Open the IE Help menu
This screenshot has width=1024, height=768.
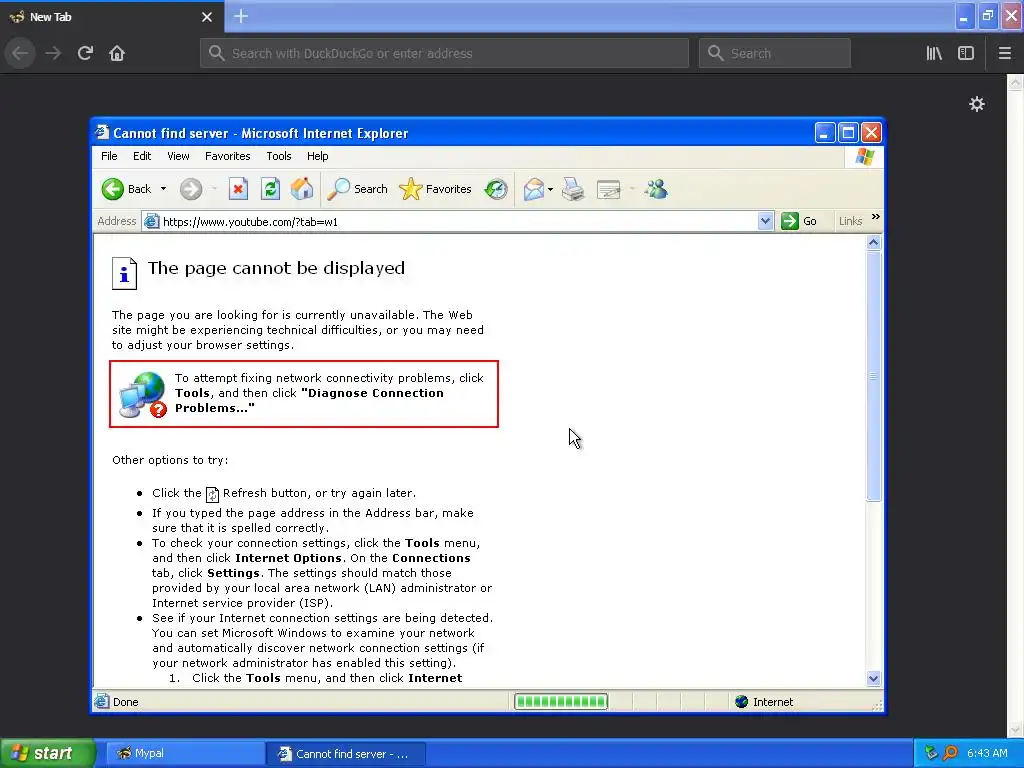pyautogui.click(x=317, y=156)
